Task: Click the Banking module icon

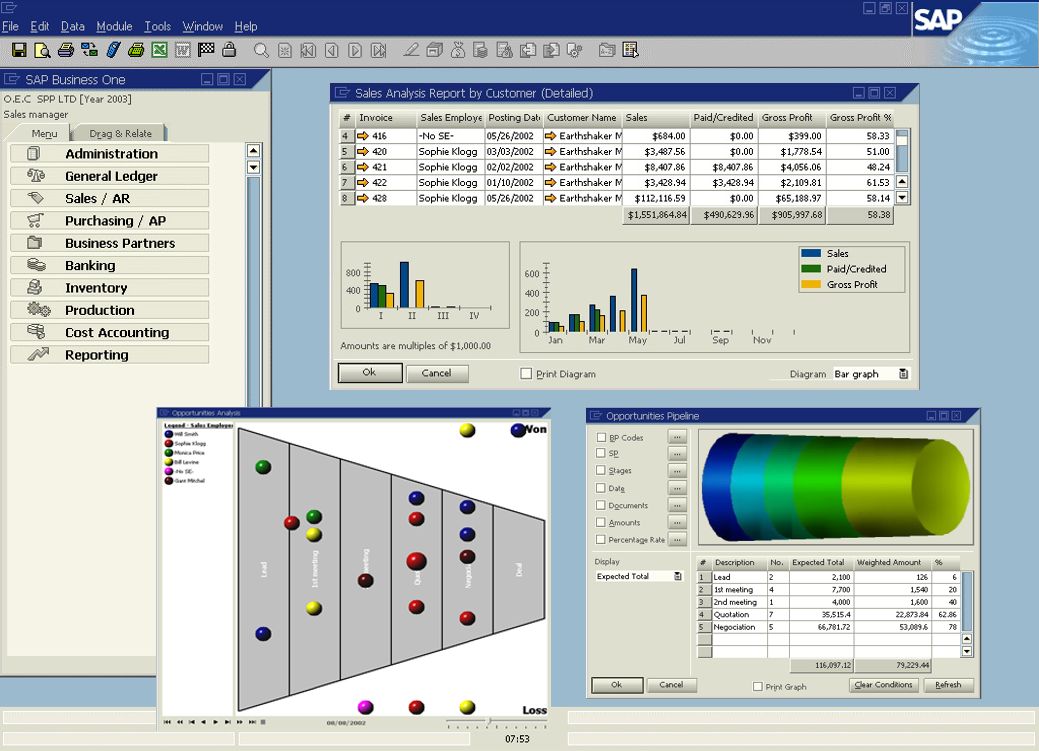Action: pos(36,266)
